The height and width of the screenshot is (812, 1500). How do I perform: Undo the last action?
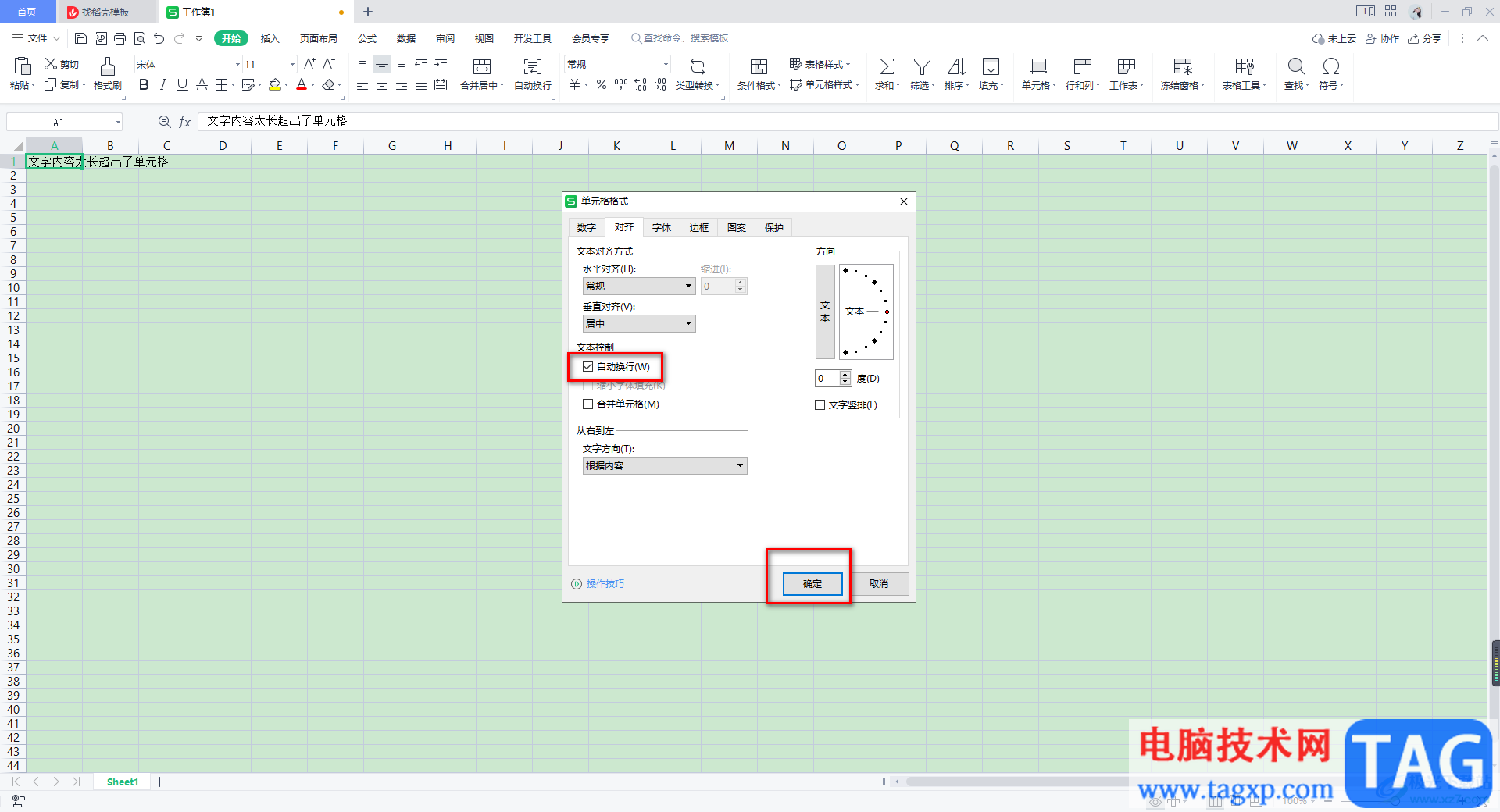(159, 38)
